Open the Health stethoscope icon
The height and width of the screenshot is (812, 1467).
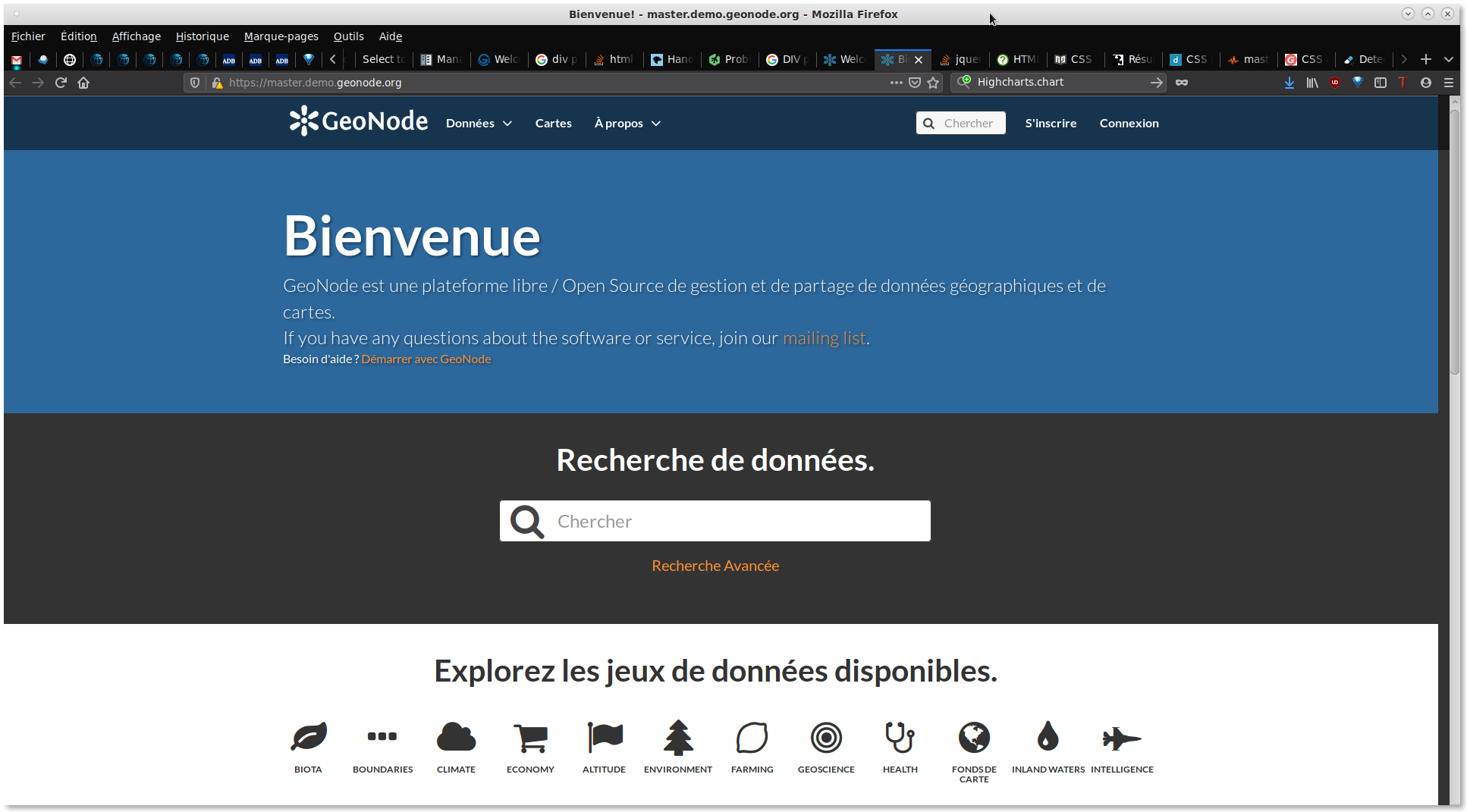900,737
